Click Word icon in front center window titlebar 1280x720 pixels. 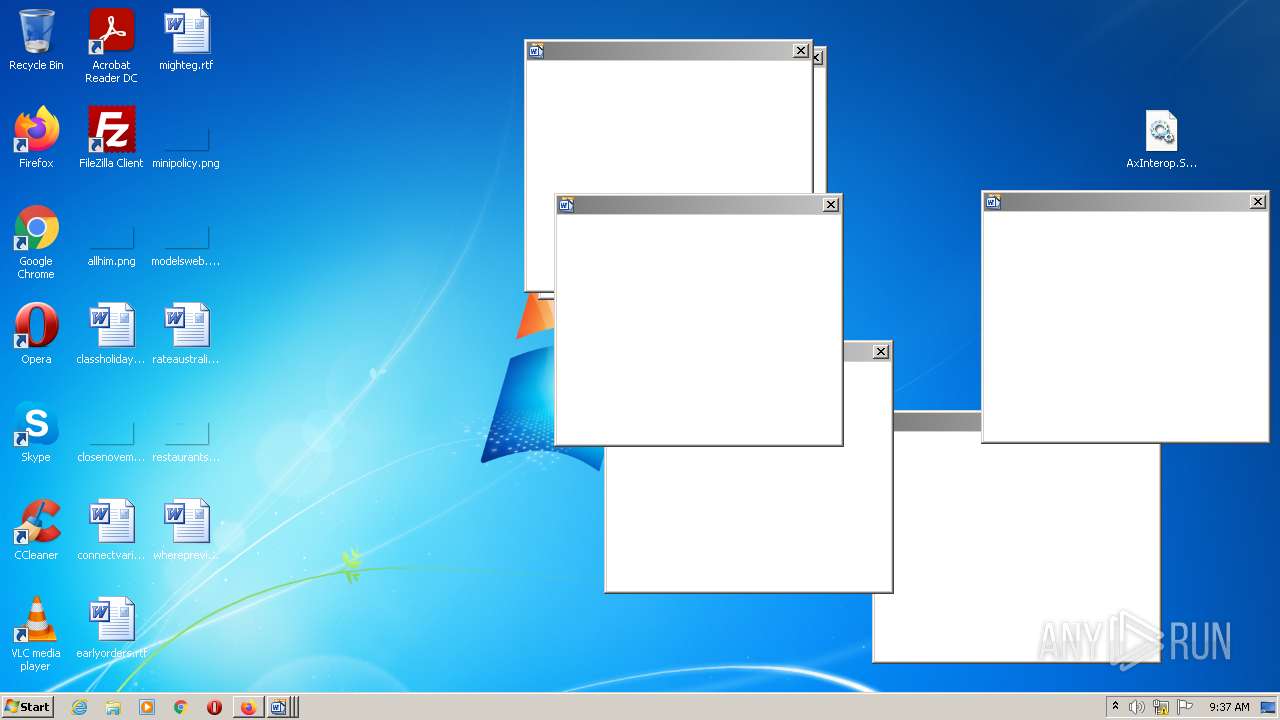pyautogui.click(x=566, y=205)
